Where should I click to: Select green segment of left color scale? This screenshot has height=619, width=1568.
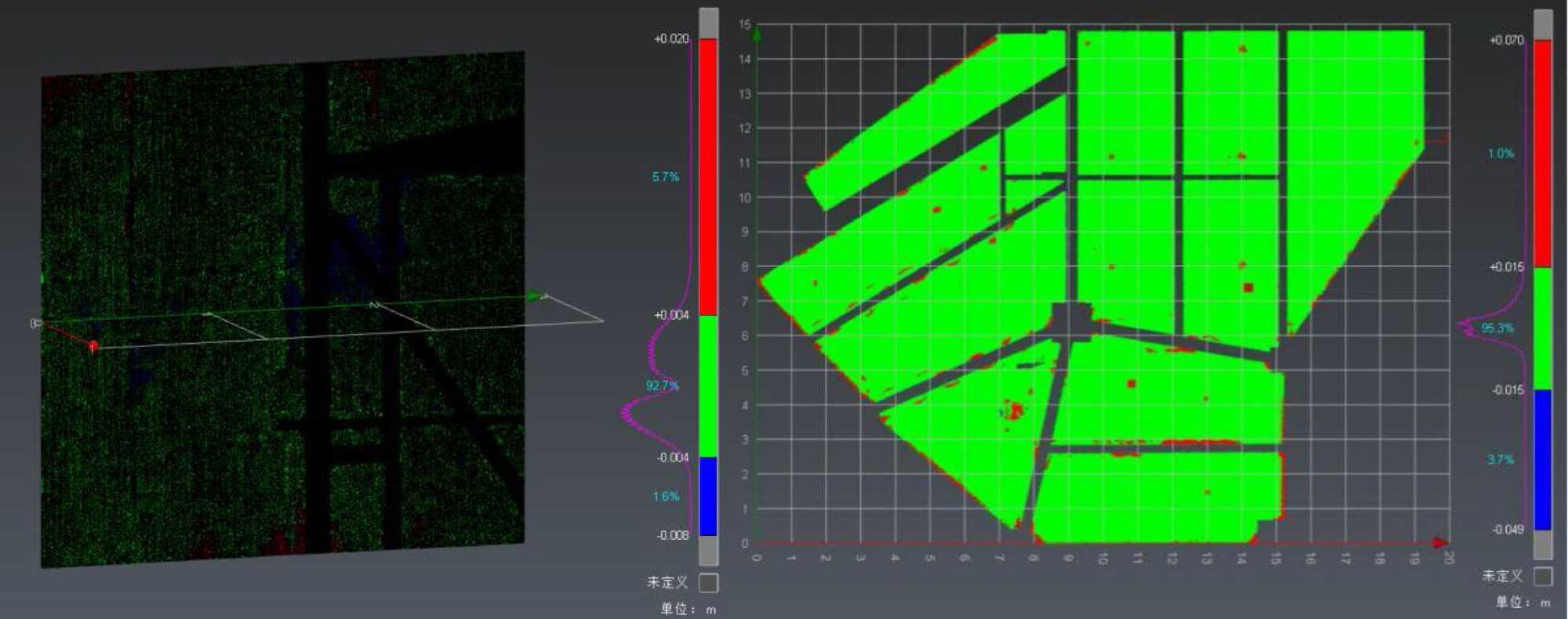pyautogui.click(x=708, y=386)
